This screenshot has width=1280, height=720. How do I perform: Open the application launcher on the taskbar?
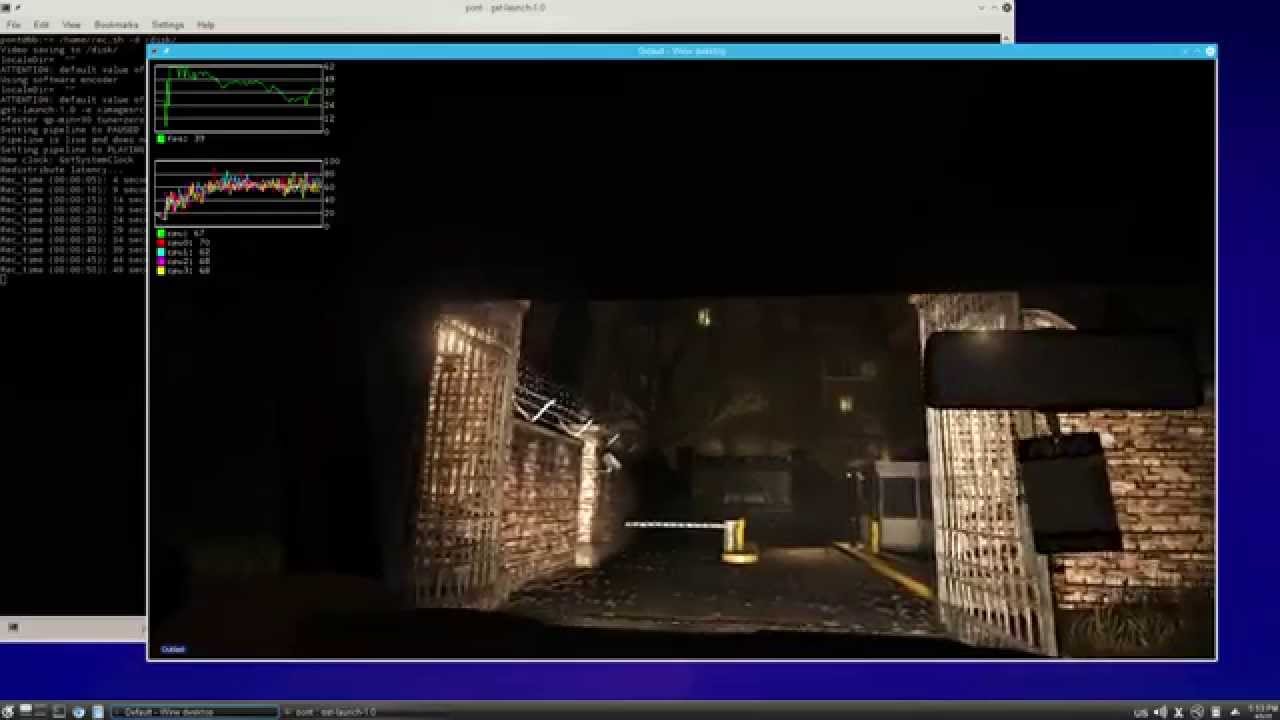8,711
